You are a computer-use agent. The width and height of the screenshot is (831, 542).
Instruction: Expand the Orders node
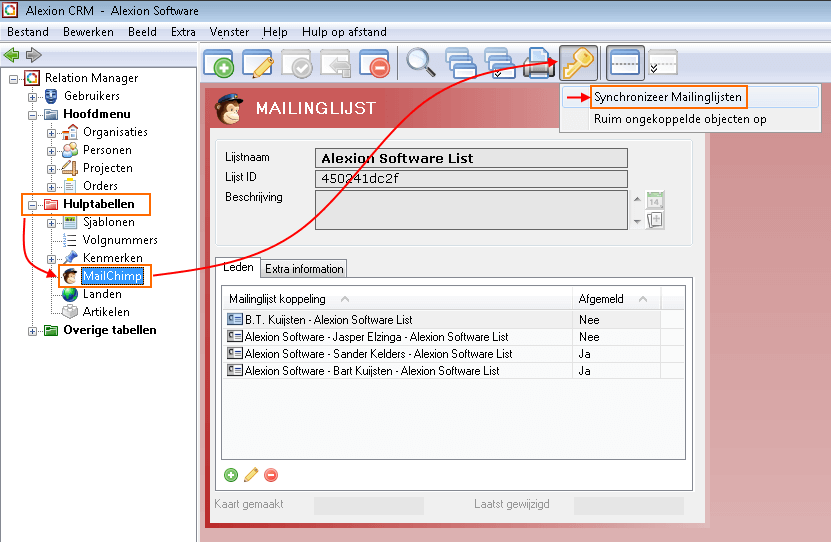point(51,188)
